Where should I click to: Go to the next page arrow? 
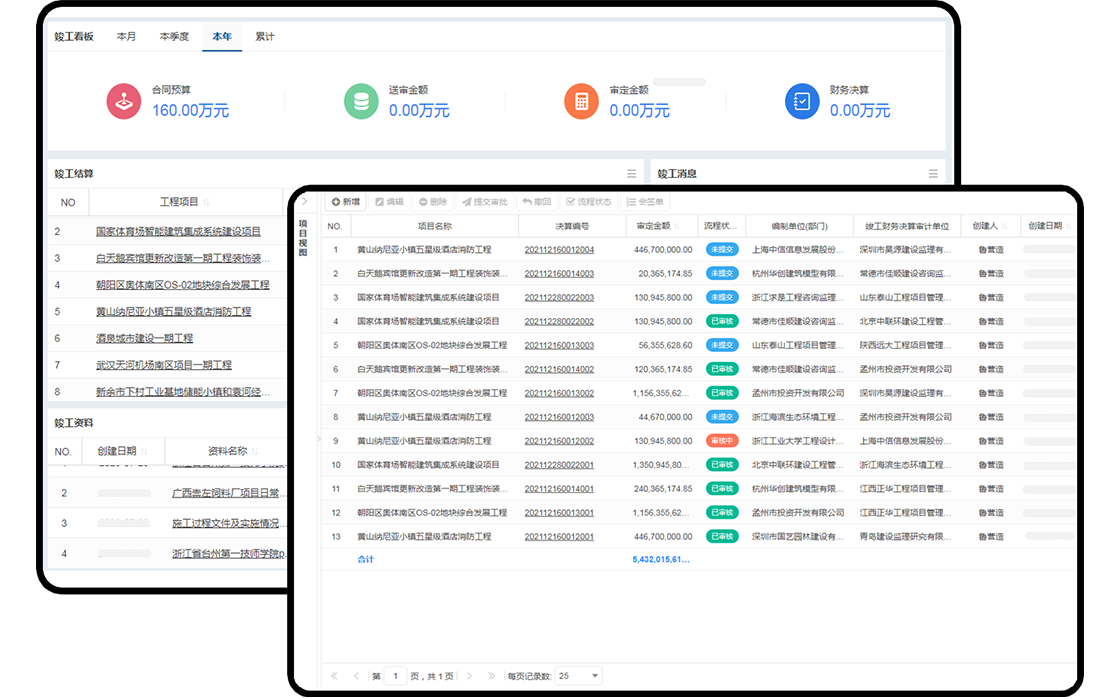point(467,677)
